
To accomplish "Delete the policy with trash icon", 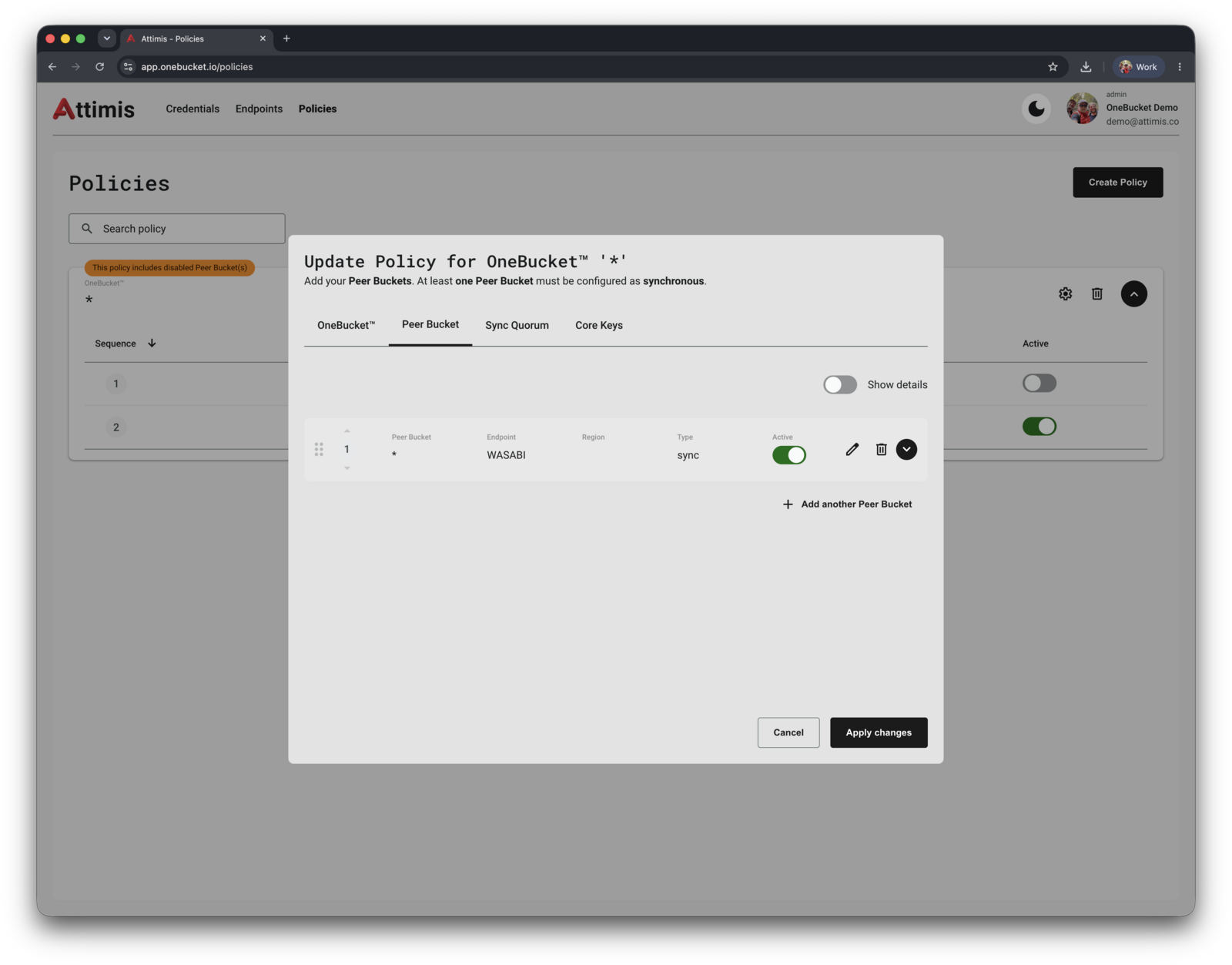I will click(1096, 293).
